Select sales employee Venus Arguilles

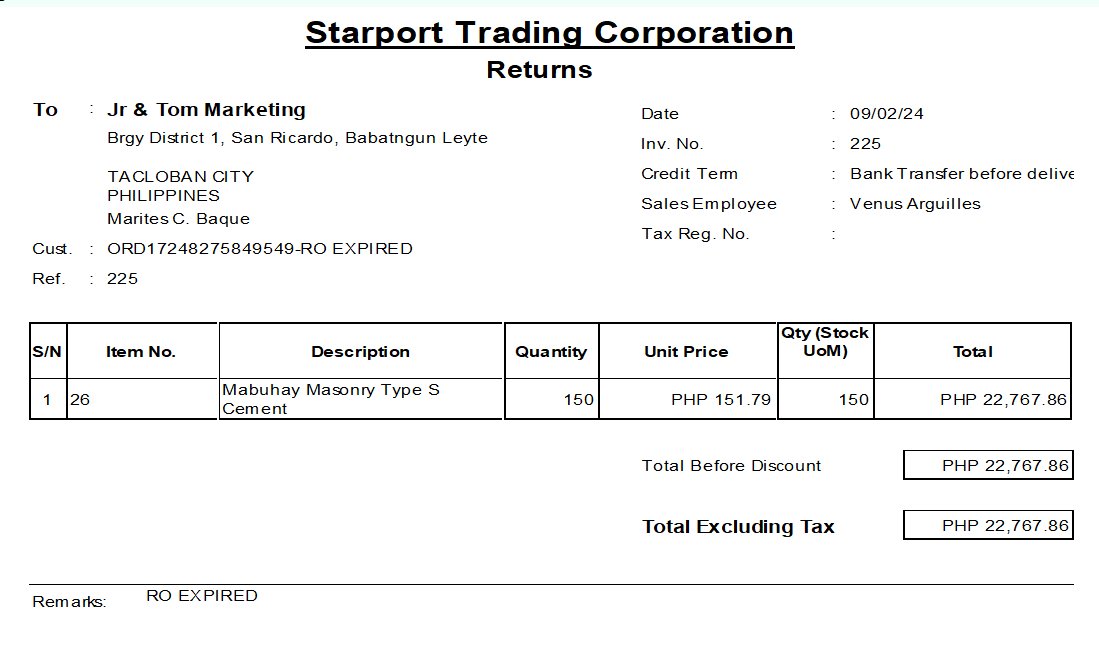click(x=914, y=204)
